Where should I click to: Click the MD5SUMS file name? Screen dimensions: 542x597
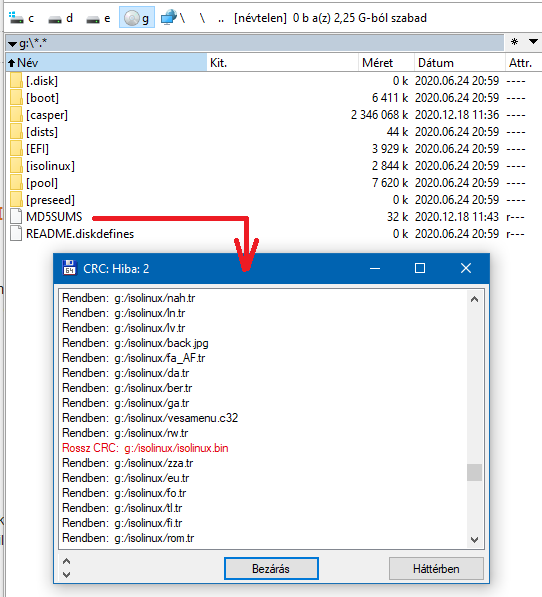[x=54, y=217]
